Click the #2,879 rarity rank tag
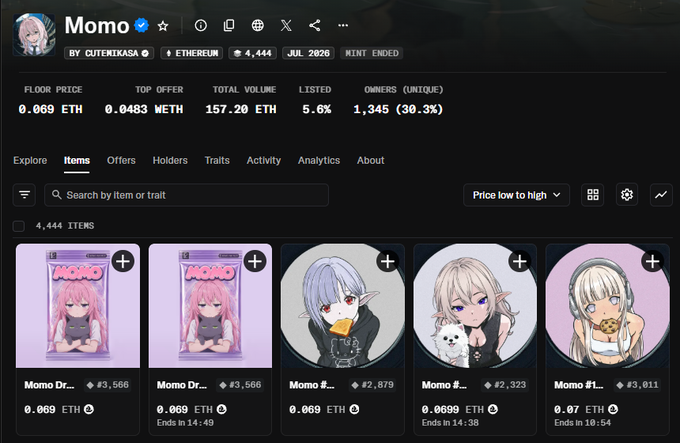This screenshot has height=443, width=680. pyautogui.click(x=373, y=385)
